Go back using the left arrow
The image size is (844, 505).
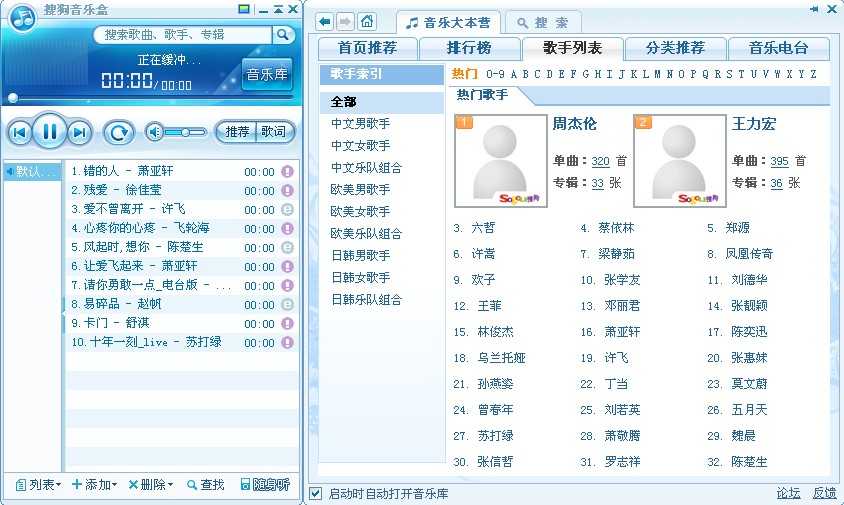[325, 21]
